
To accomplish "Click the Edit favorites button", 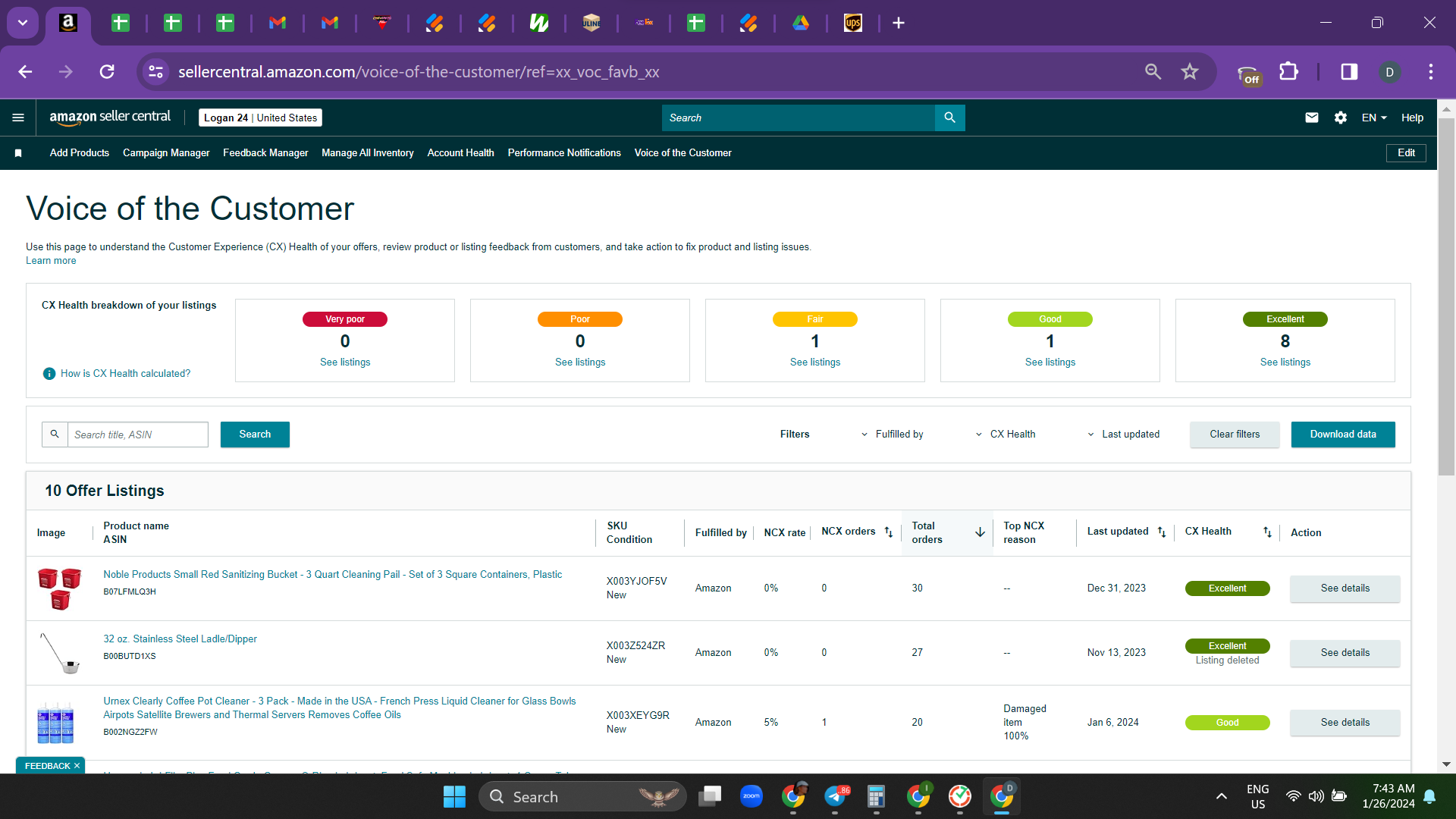I will tap(1406, 153).
